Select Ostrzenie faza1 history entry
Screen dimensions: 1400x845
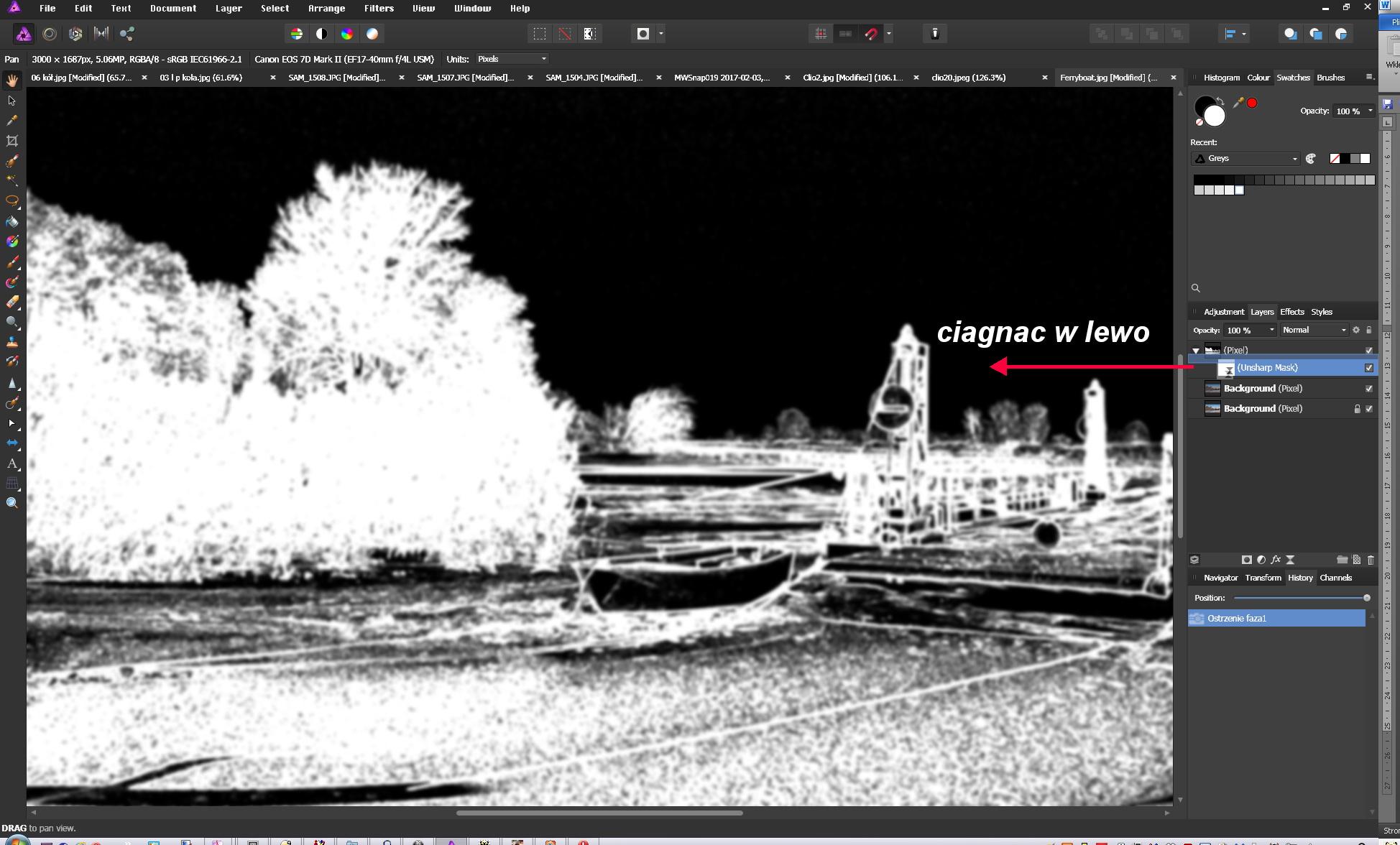click(1276, 619)
